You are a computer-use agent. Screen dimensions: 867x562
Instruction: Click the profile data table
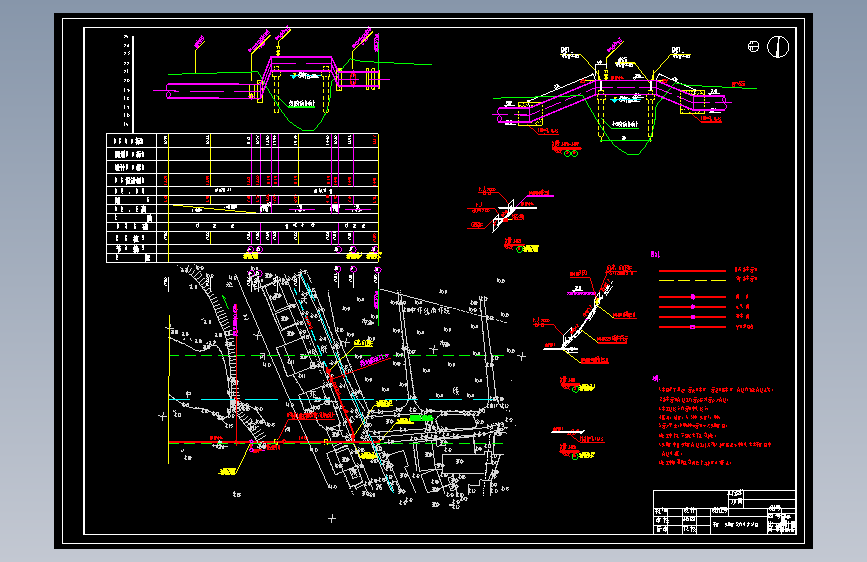coord(242,197)
